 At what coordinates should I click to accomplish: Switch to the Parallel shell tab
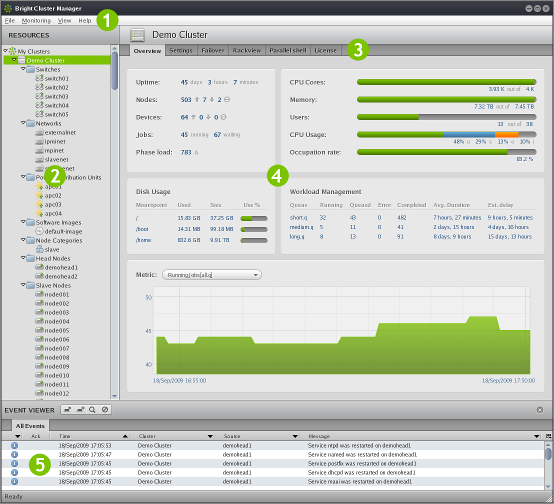(x=288, y=51)
